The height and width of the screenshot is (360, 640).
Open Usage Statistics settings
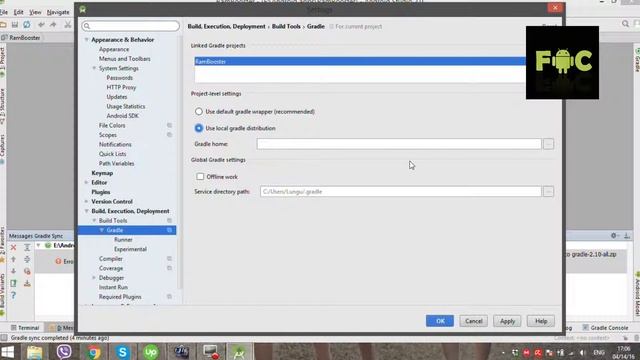coord(126,106)
